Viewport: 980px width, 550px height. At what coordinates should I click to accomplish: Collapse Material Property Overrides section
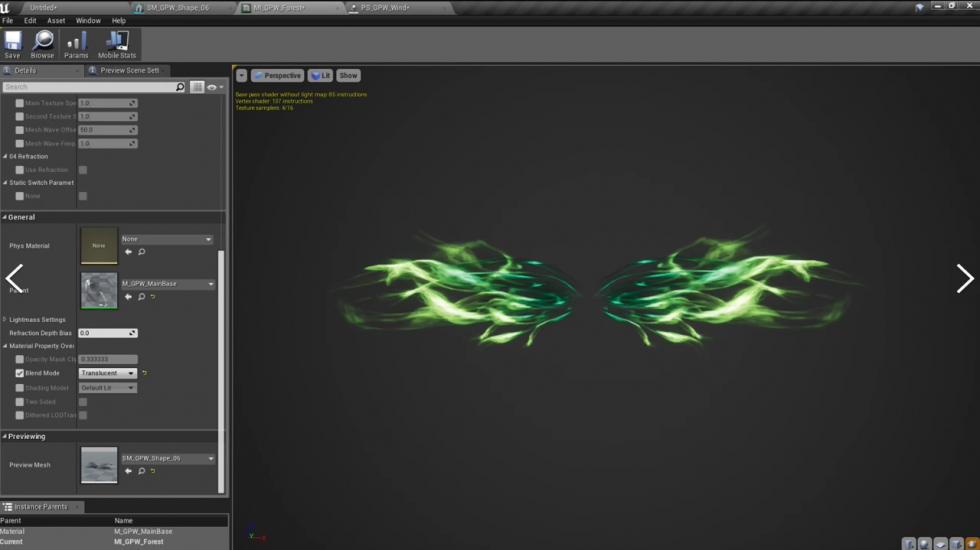5,346
